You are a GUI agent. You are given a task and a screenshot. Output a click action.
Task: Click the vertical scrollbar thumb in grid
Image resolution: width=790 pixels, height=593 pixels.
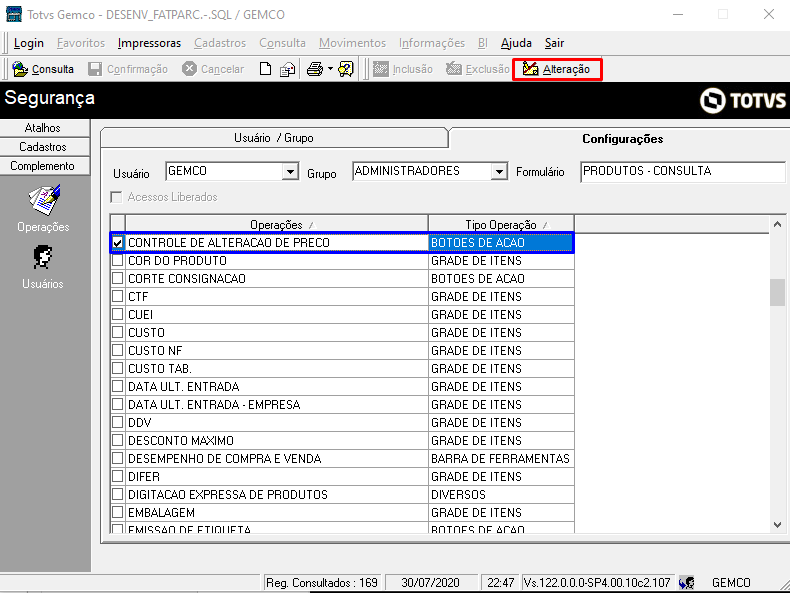[x=777, y=292]
